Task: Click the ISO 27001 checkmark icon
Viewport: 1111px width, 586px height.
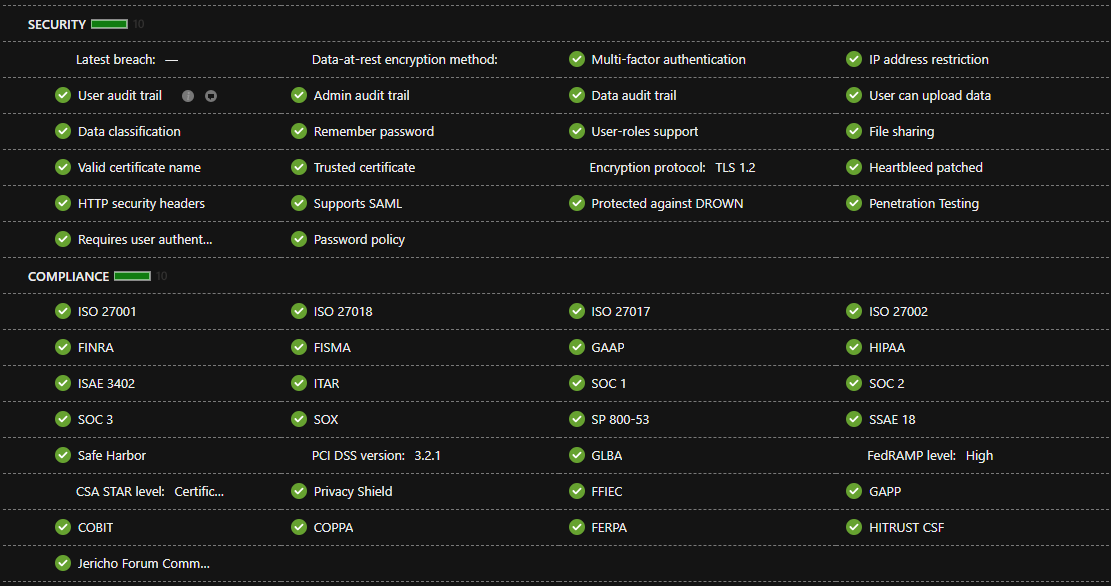Action: click(63, 312)
